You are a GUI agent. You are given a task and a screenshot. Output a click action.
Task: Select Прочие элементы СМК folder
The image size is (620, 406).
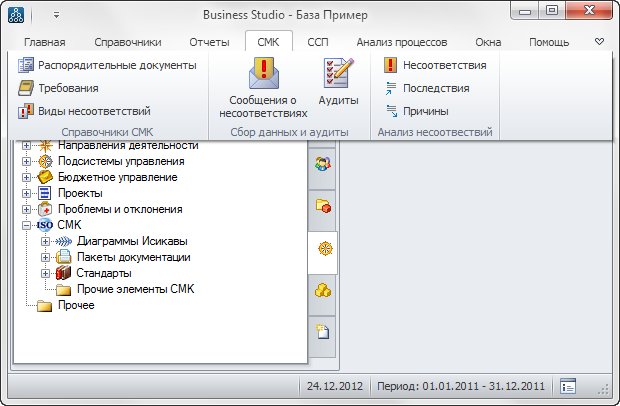pos(136,289)
